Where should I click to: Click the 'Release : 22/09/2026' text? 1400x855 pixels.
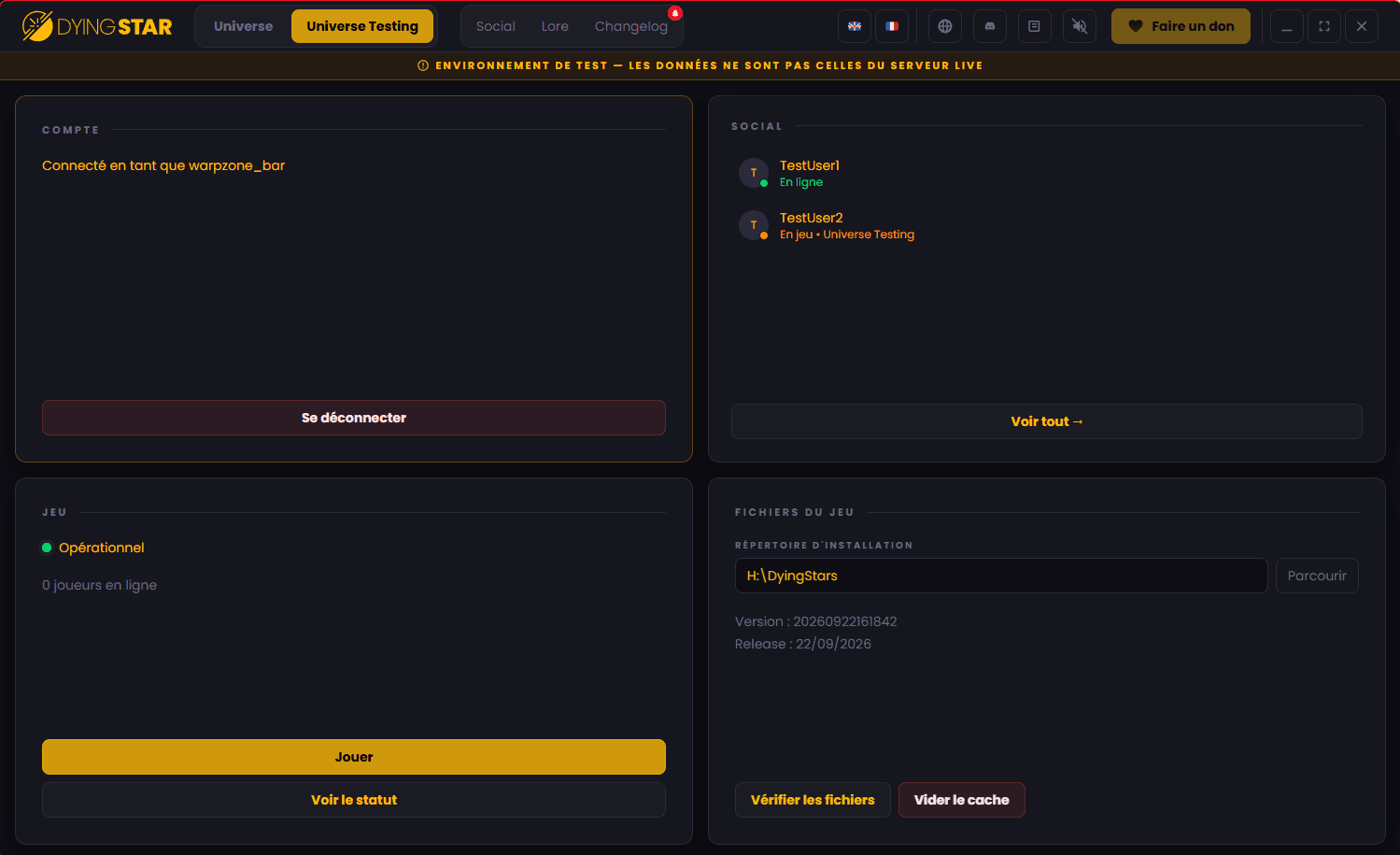point(803,644)
